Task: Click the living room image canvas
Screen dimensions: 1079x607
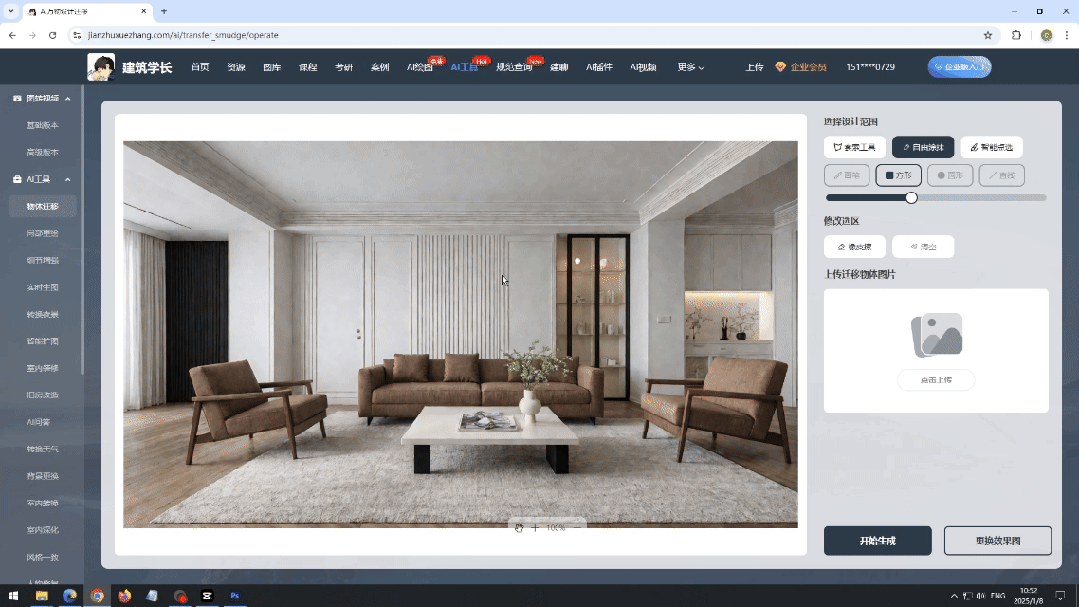Action: tap(460, 334)
